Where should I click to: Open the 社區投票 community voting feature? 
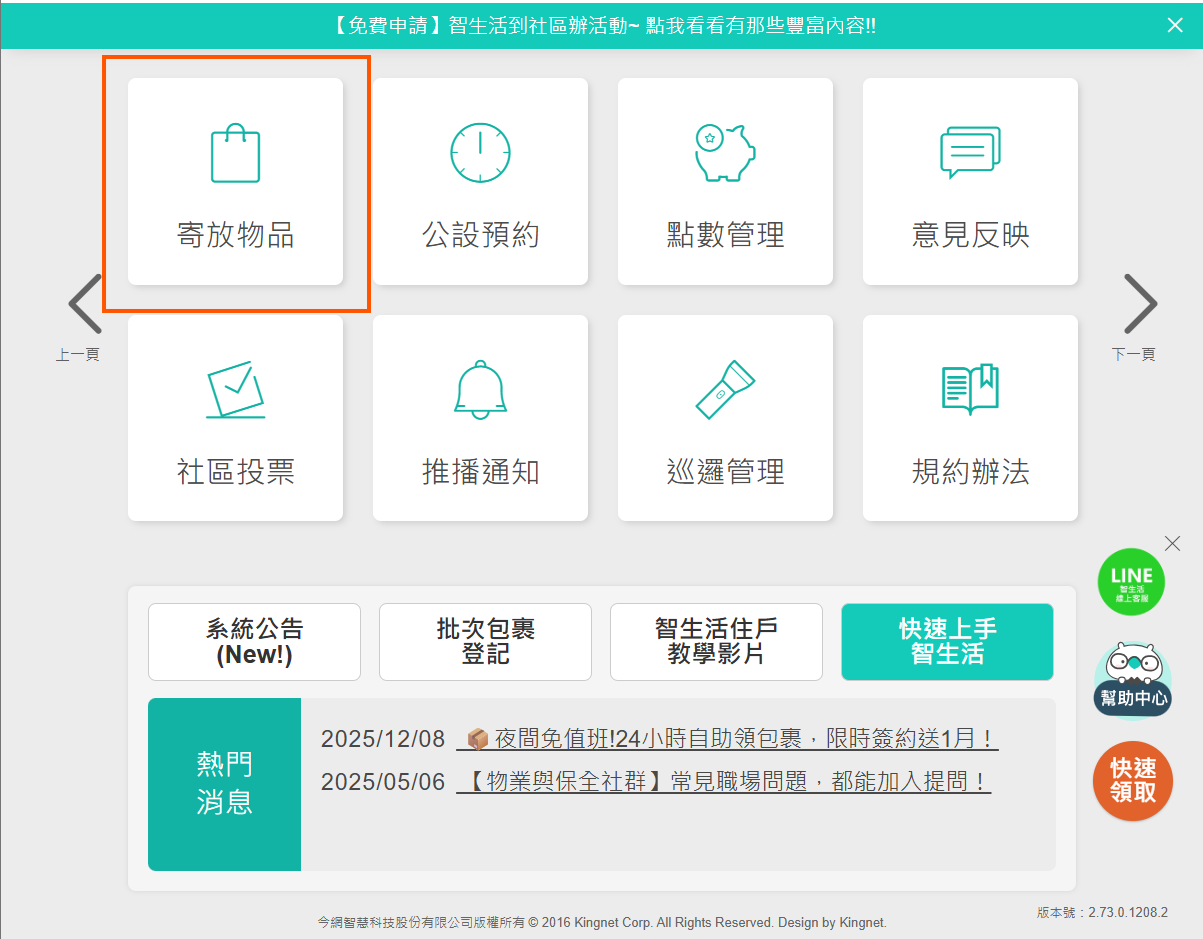[x=234, y=418]
